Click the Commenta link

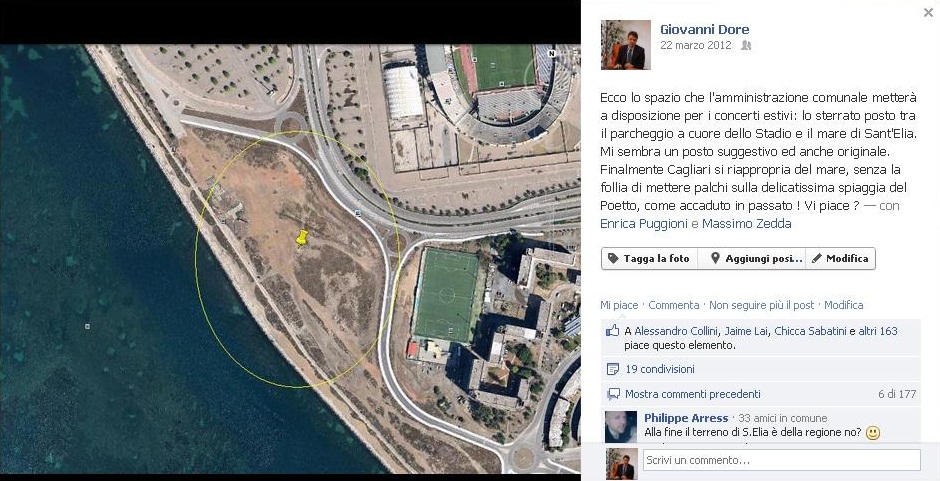tap(674, 305)
